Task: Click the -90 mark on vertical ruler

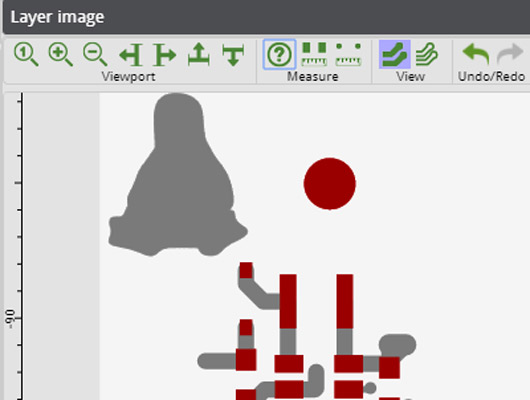Action: pyautogui.click(x=10, y=319)
